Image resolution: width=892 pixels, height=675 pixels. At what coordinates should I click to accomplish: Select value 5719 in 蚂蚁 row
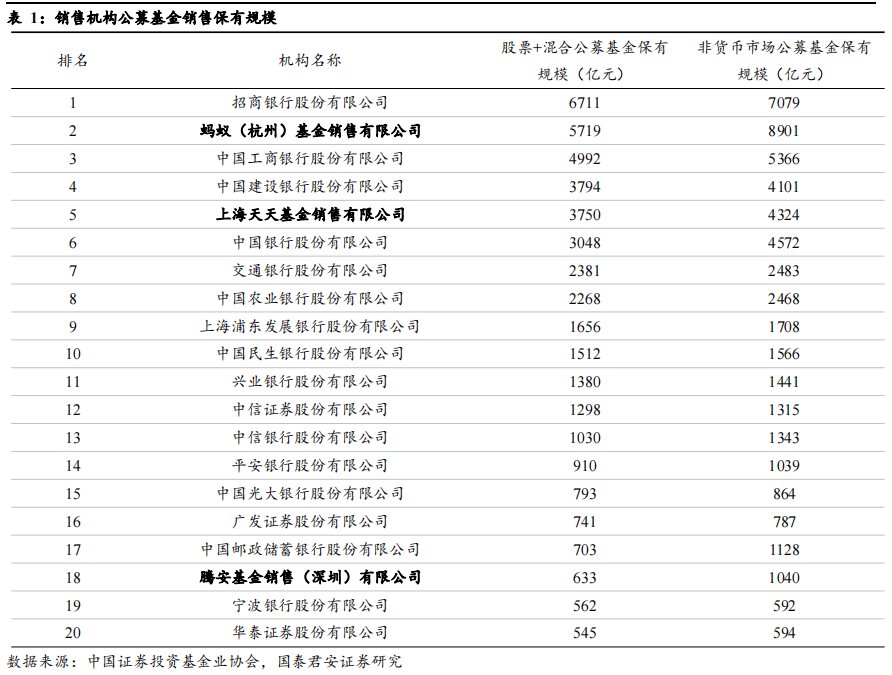tap(584, 131)
